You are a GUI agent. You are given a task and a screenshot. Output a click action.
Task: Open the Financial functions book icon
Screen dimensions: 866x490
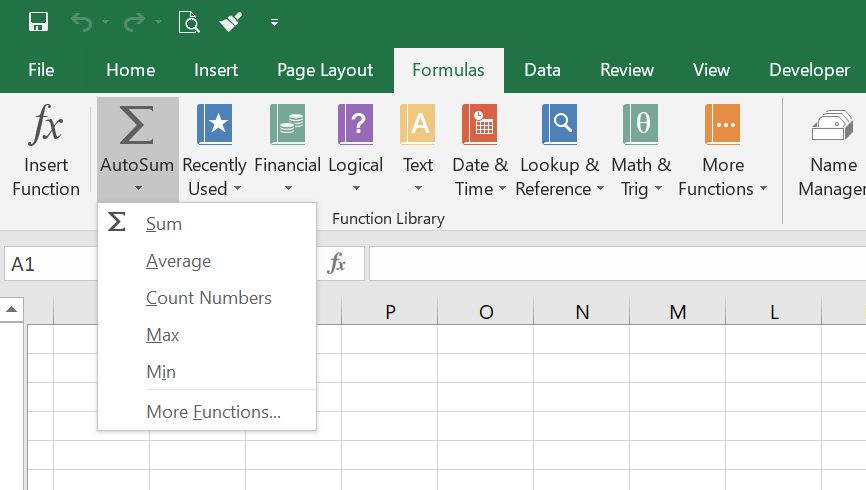click(x=288, y=125)
